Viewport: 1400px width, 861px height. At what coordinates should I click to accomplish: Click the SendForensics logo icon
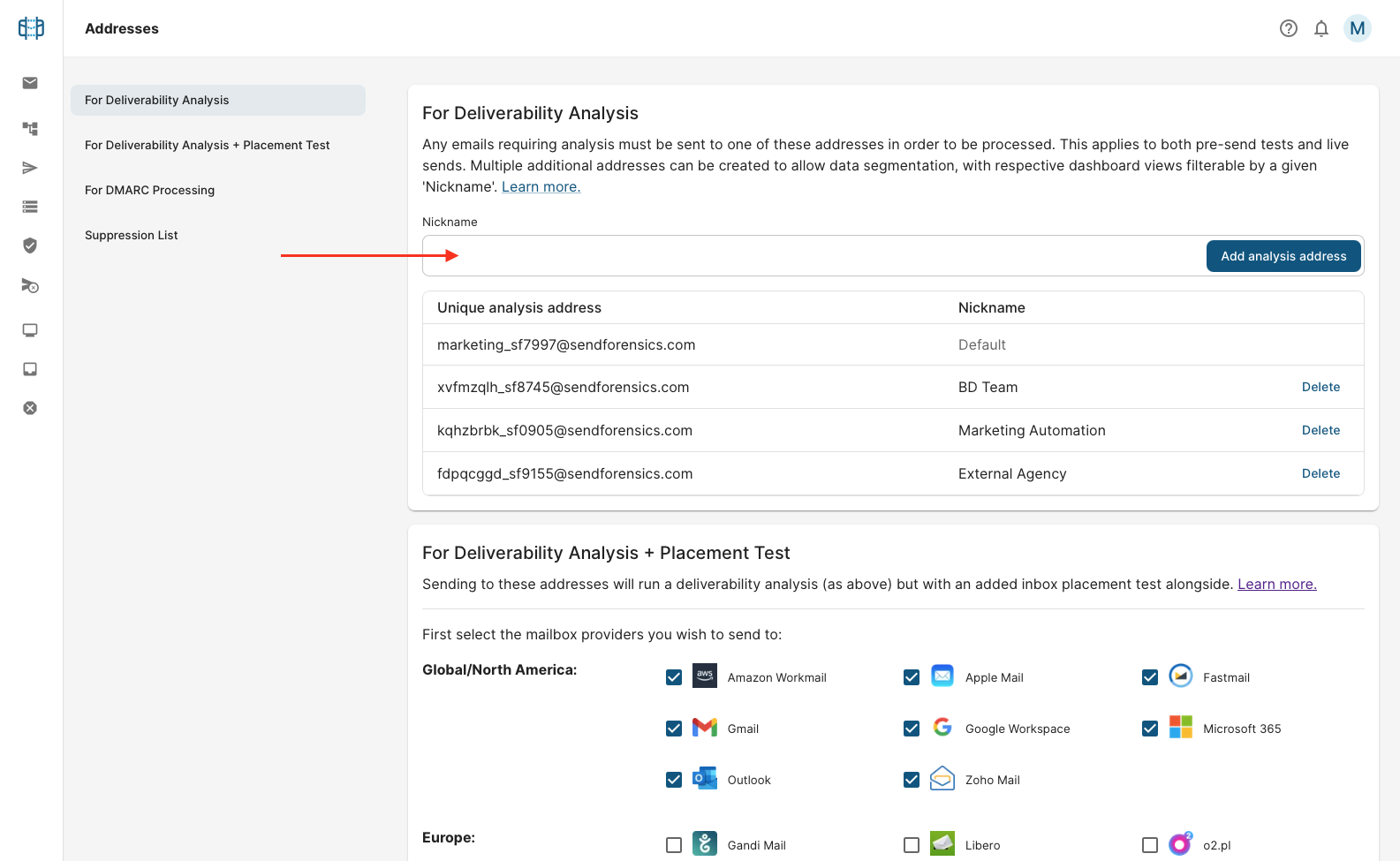31,28
